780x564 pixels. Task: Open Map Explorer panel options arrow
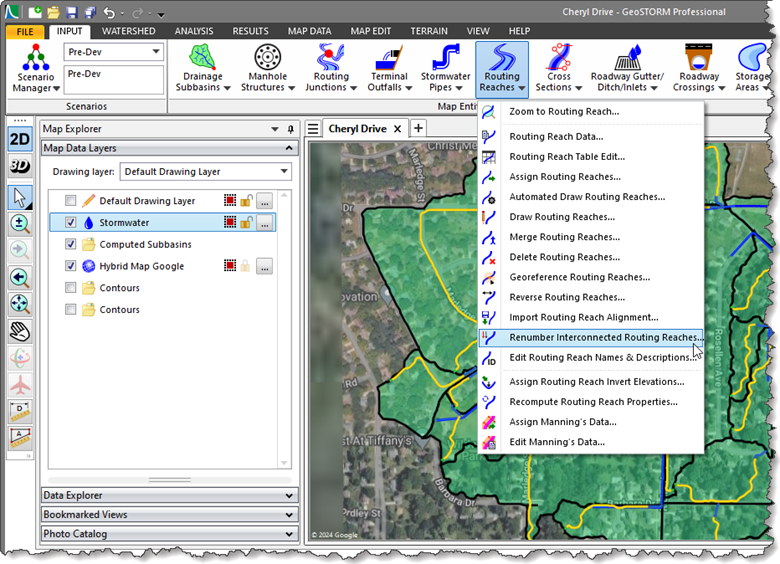pos(275,129)
